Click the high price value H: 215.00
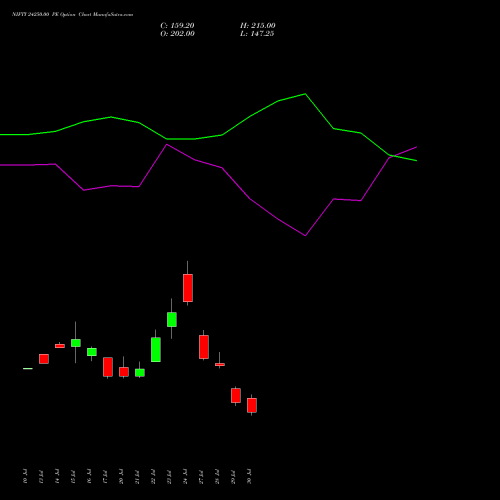500x500 pixels. click(x=258, y=26)
